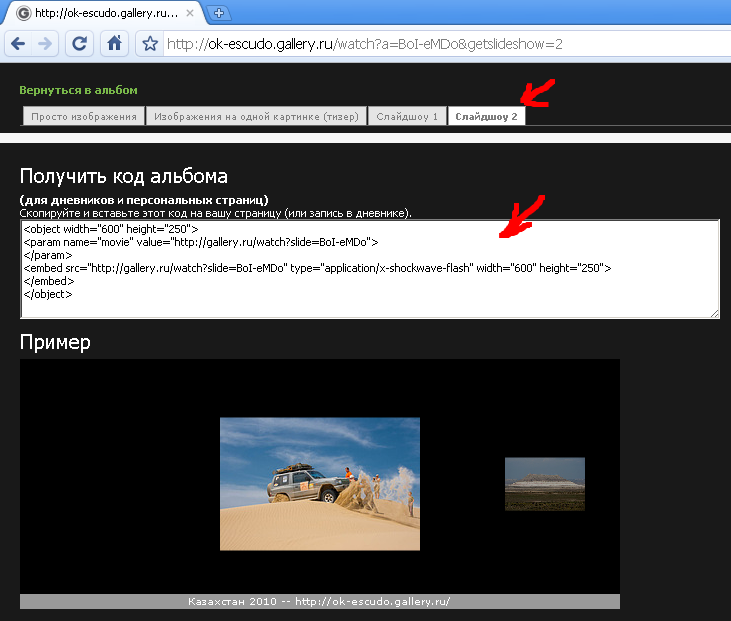Go to the browser Home page
The height and width of the screenshot is (621, 731).
(115, 44)
